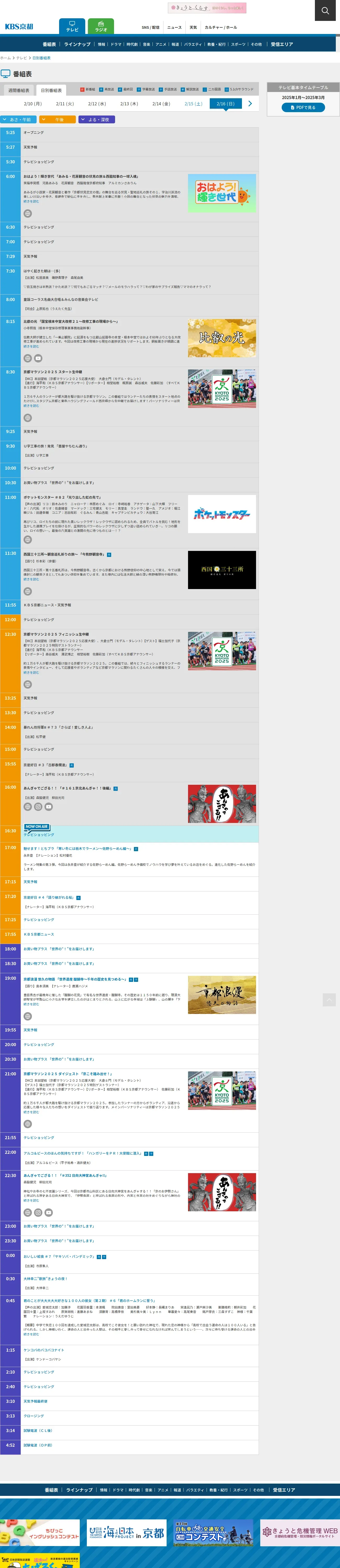Select 番組表 in top navigation bar
The width and height of the screenshot is (340, 1568).
pos(49,44)
